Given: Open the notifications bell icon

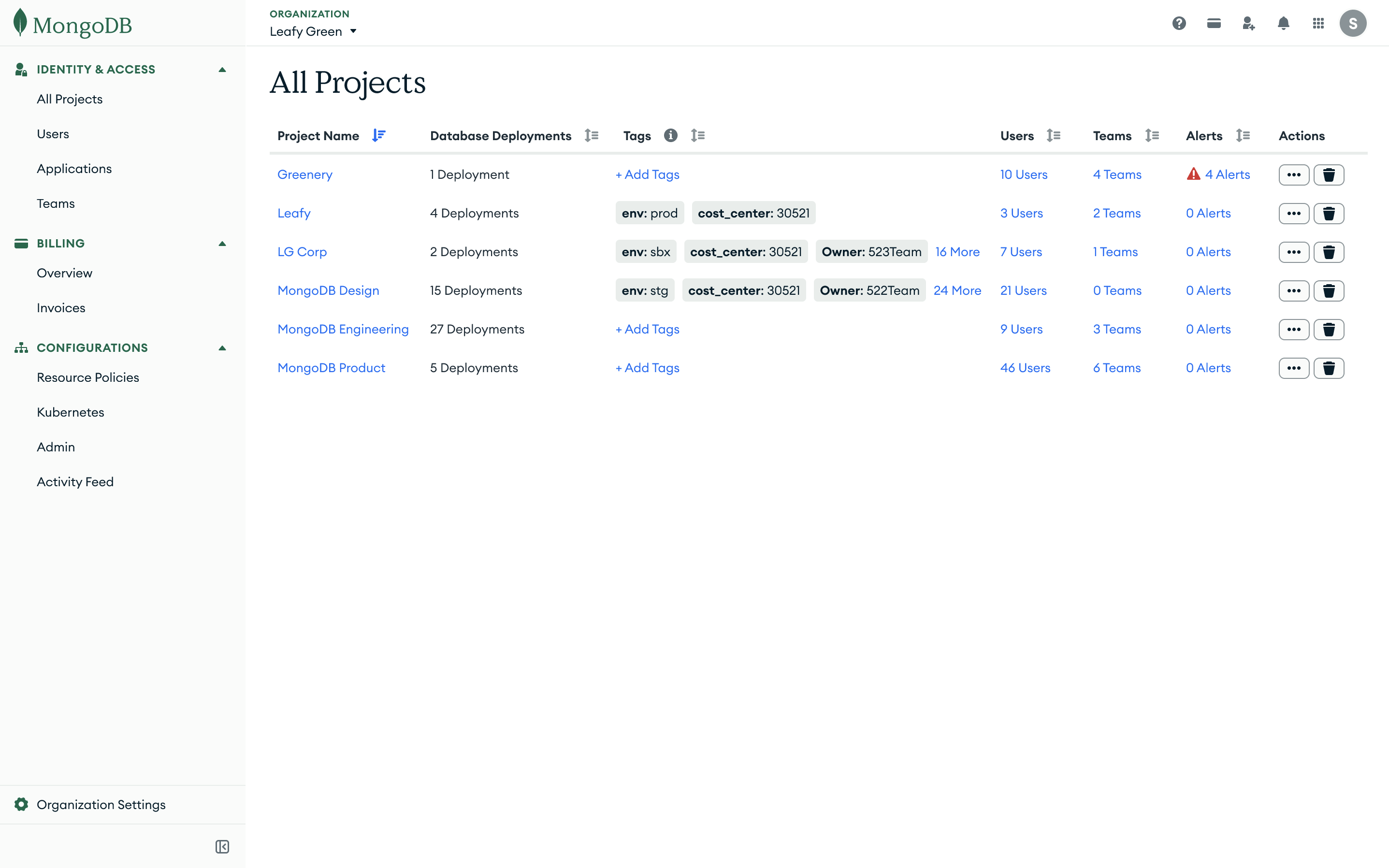Looking at the screenshot, I should point(1283,23).
